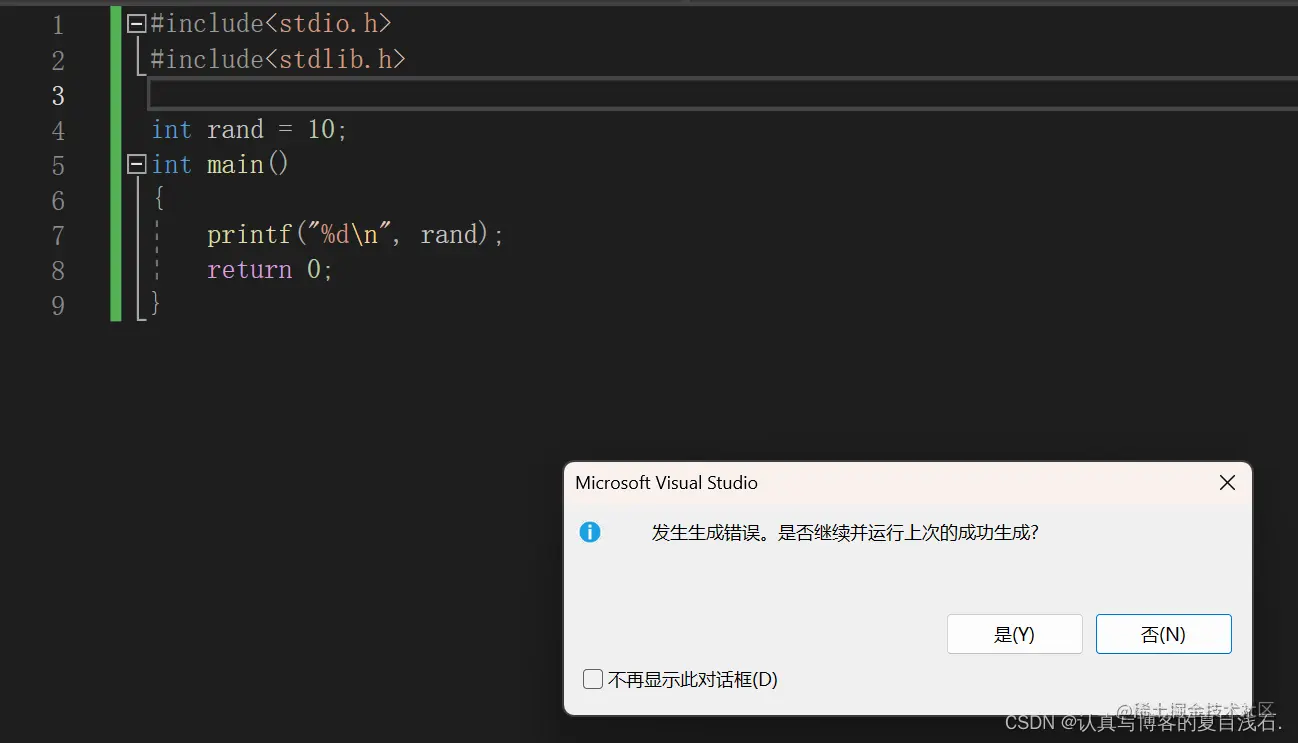Click '#include<stdio.h>' on line 1
Viewport: 1298px width, 743px height.
(271, 23)
